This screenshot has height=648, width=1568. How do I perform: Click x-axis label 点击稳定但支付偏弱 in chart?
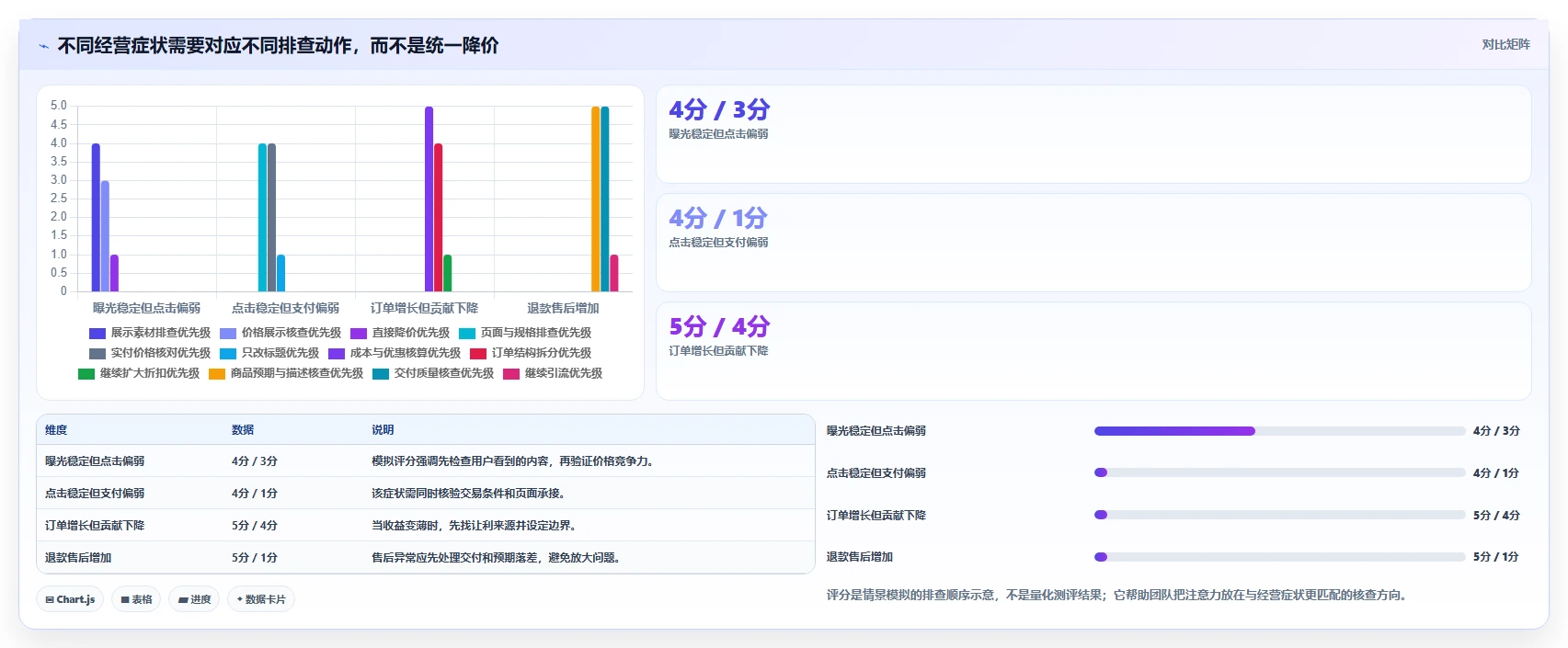point(285,308)
